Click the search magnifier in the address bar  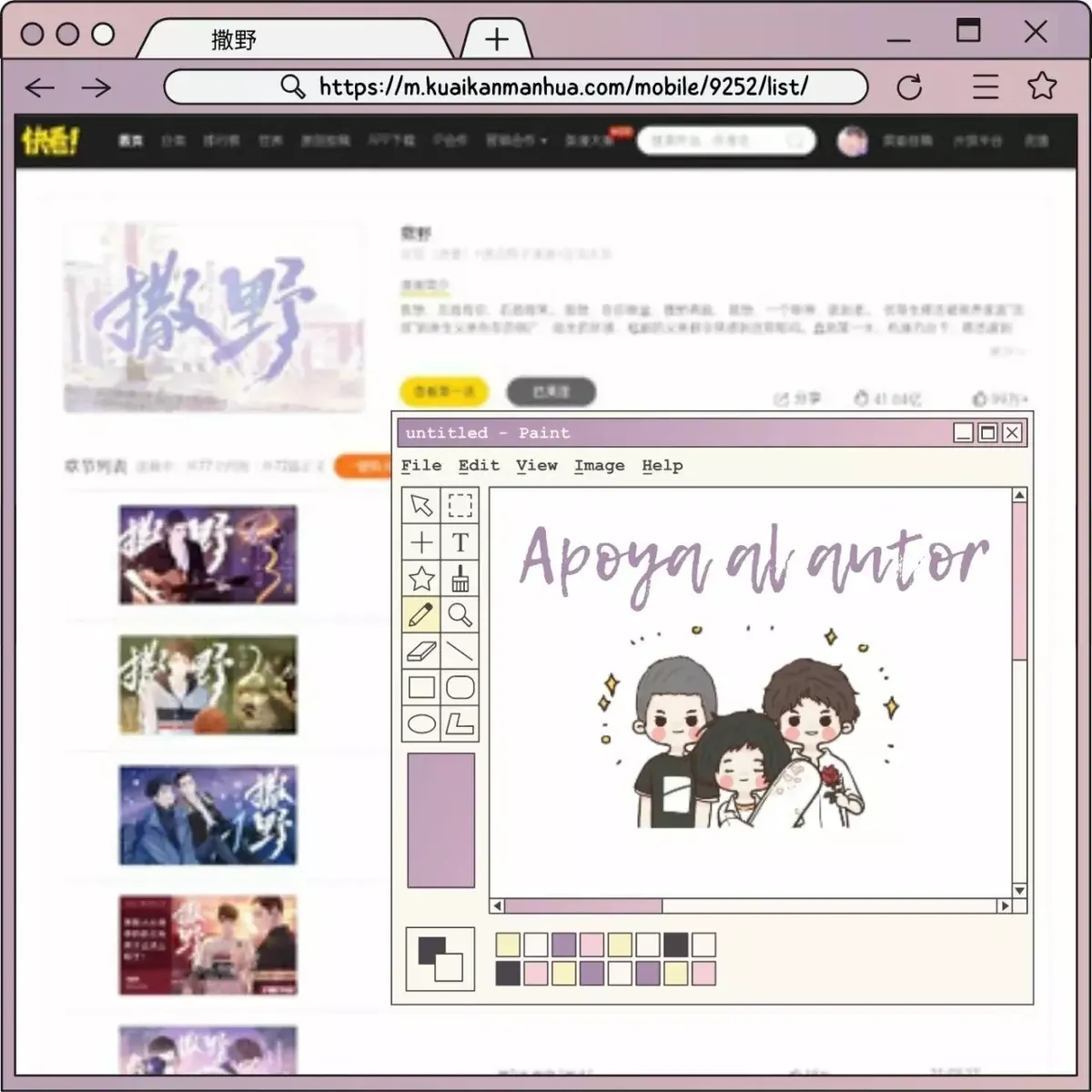click(292, 87)
